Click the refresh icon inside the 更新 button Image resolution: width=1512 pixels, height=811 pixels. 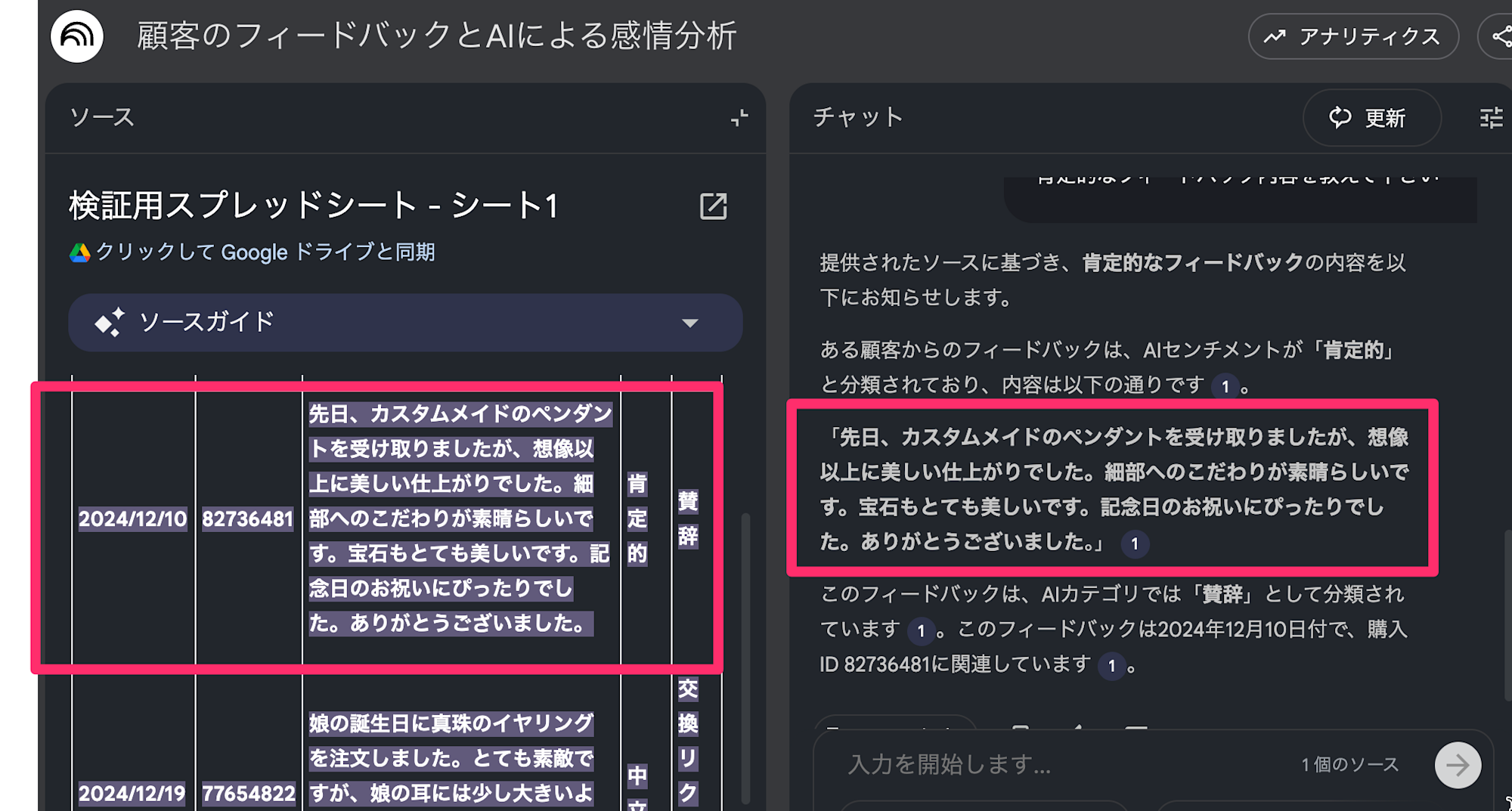(1339, 118)
